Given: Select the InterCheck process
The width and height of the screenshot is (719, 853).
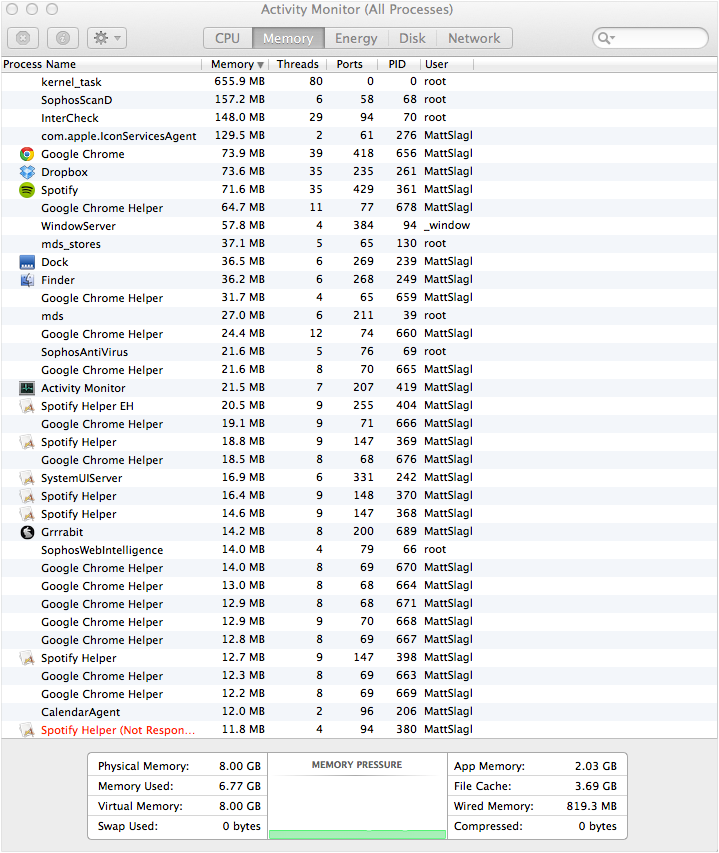Looking at the screenshot, I should (359, 118).
